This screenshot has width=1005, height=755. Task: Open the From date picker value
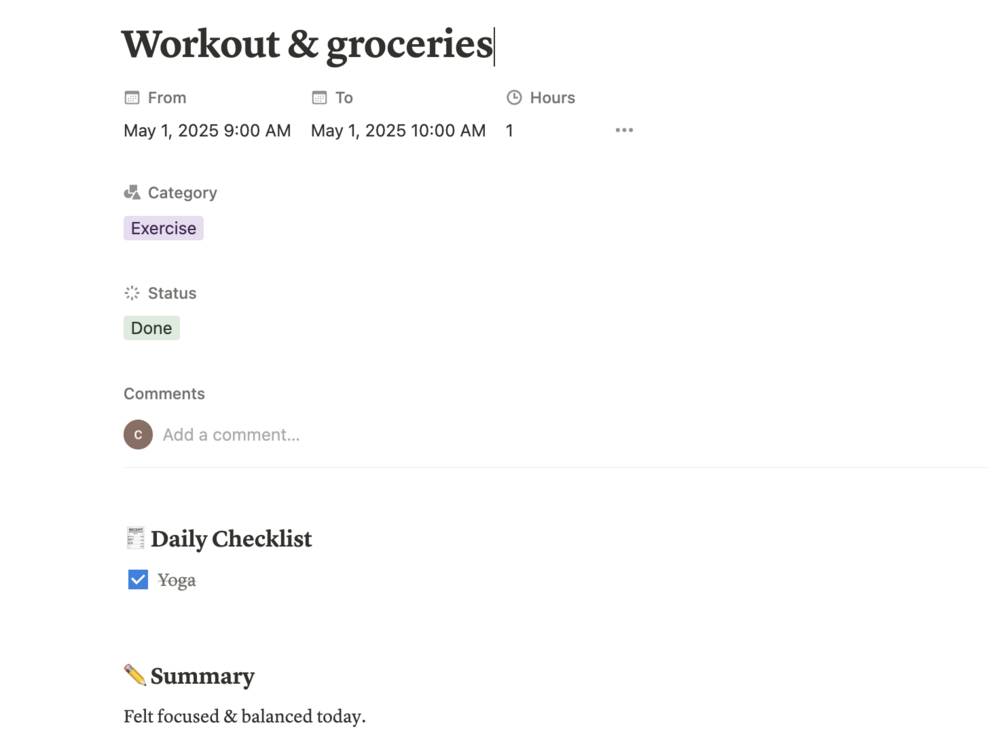207,131
